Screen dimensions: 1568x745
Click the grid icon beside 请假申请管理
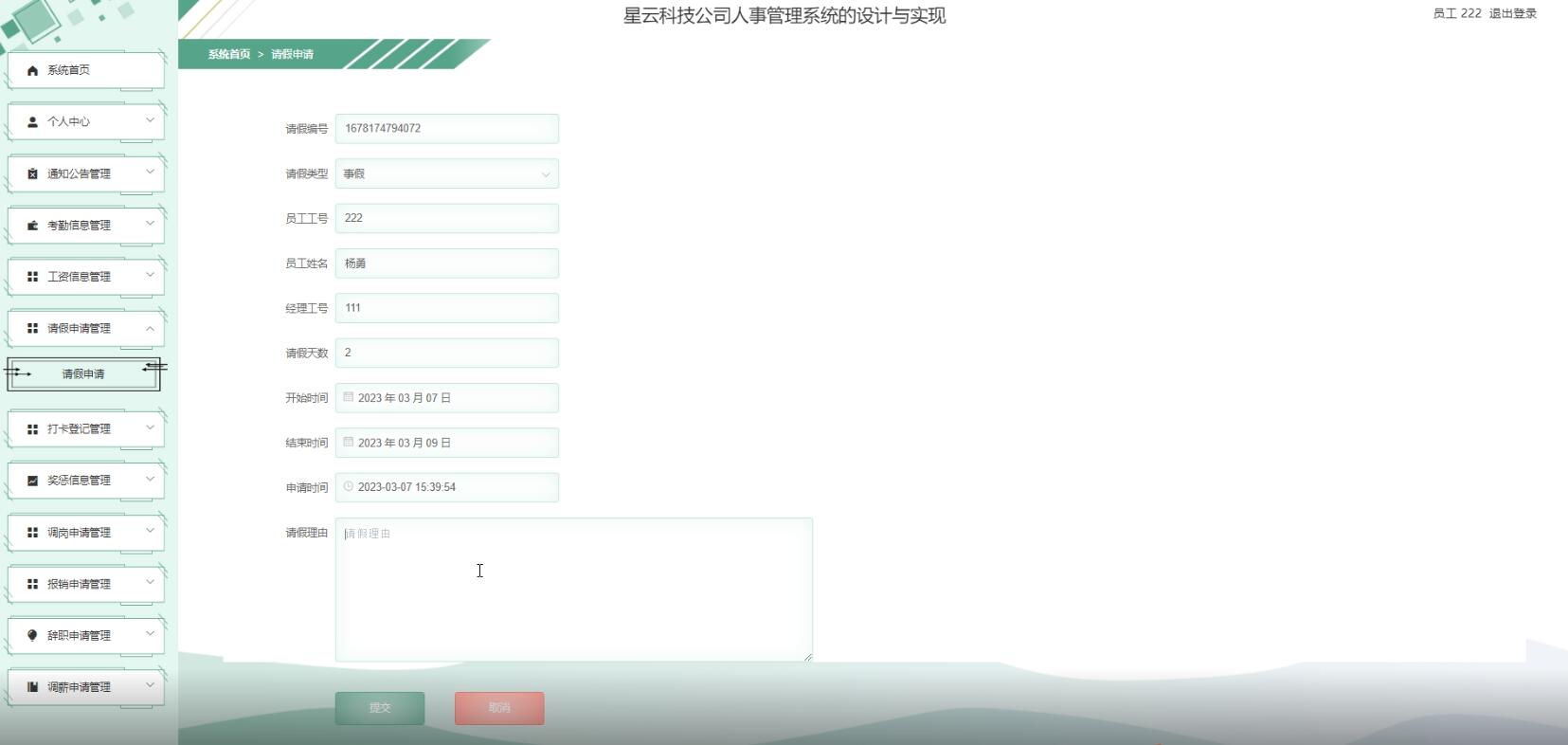click(x=32, y=328)
